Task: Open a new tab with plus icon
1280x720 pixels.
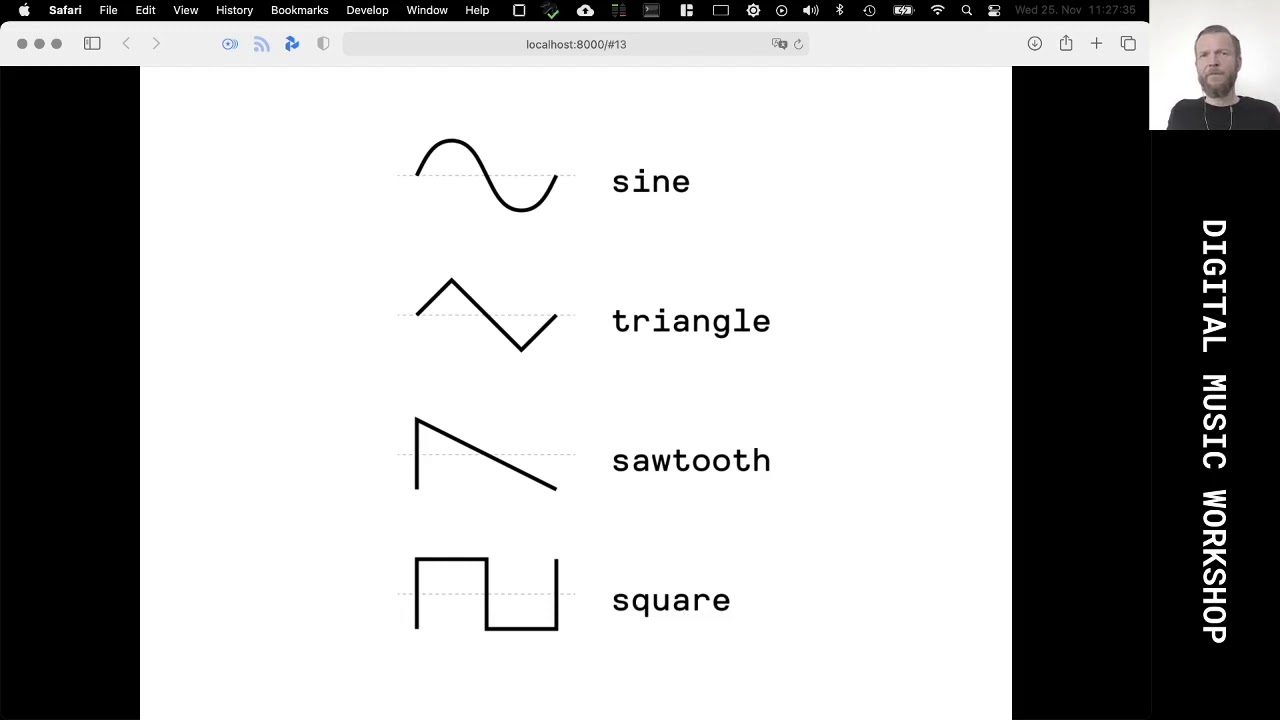Action: click(1096, 44)
